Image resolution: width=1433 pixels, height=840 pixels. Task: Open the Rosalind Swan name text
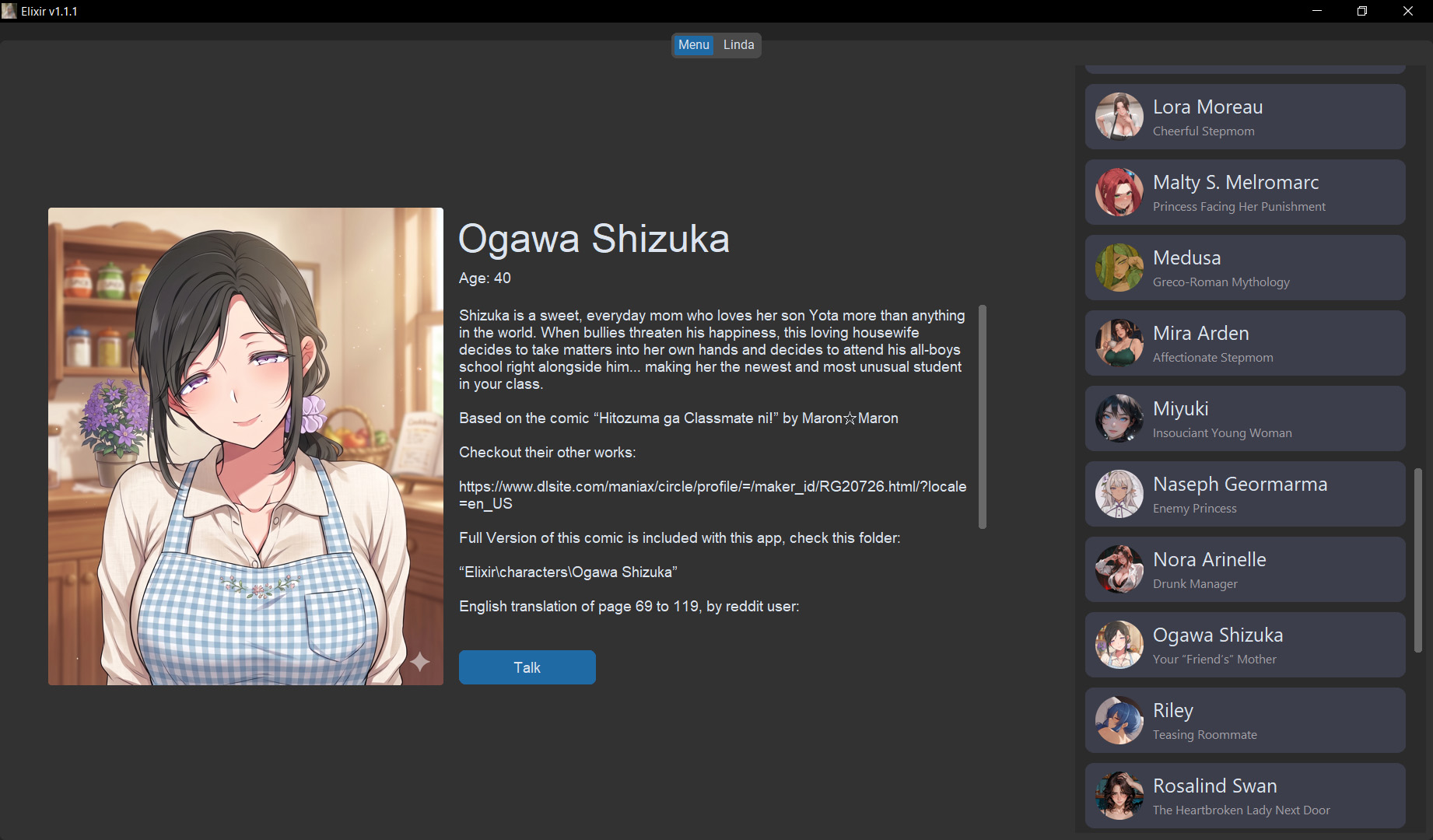point(1214,786)
